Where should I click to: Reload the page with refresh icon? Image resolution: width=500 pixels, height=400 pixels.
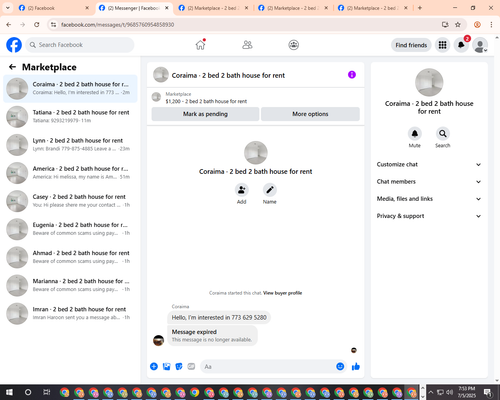[x=37, y=24]
